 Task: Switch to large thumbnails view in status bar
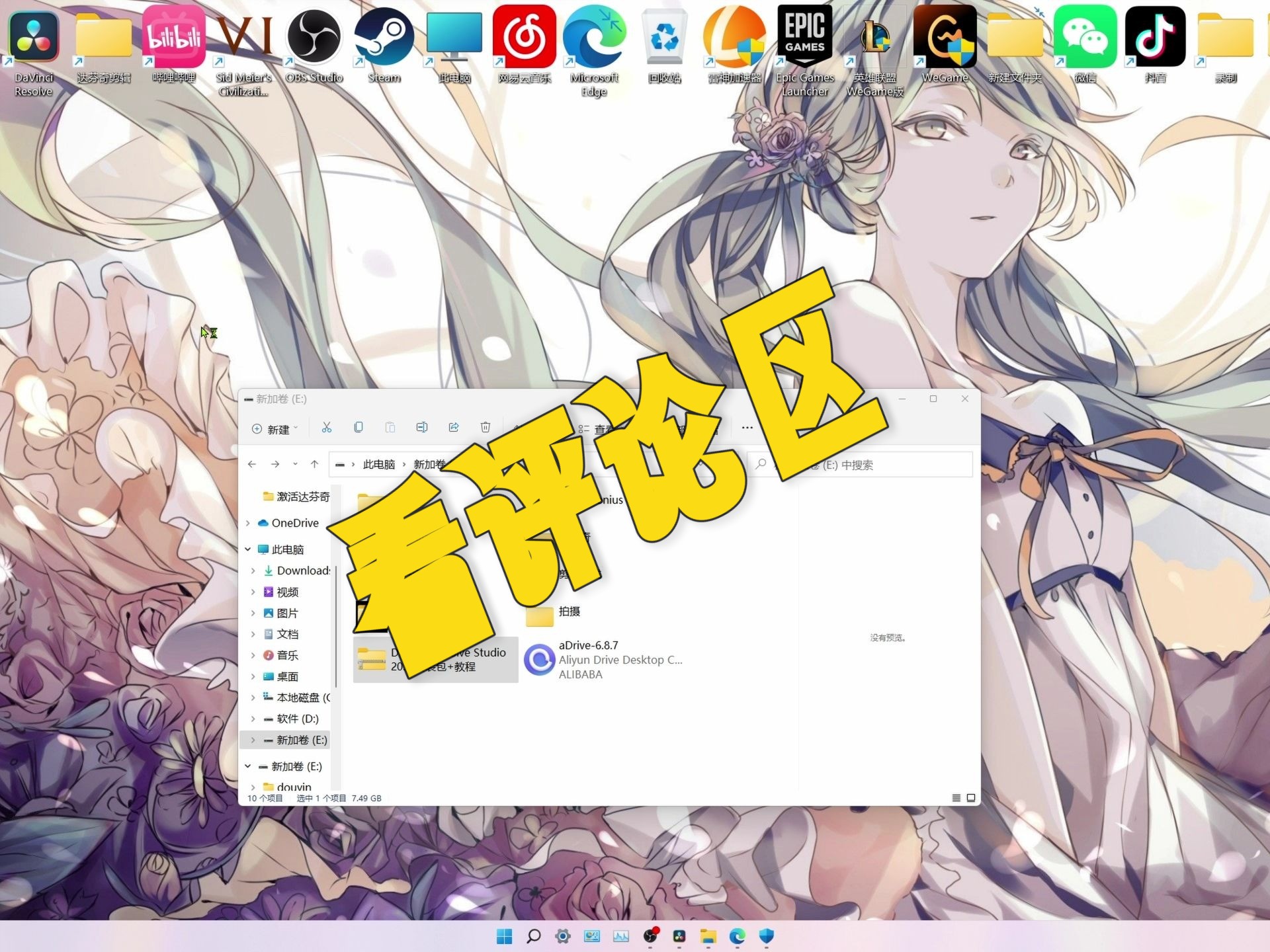[x=971, y=798]
